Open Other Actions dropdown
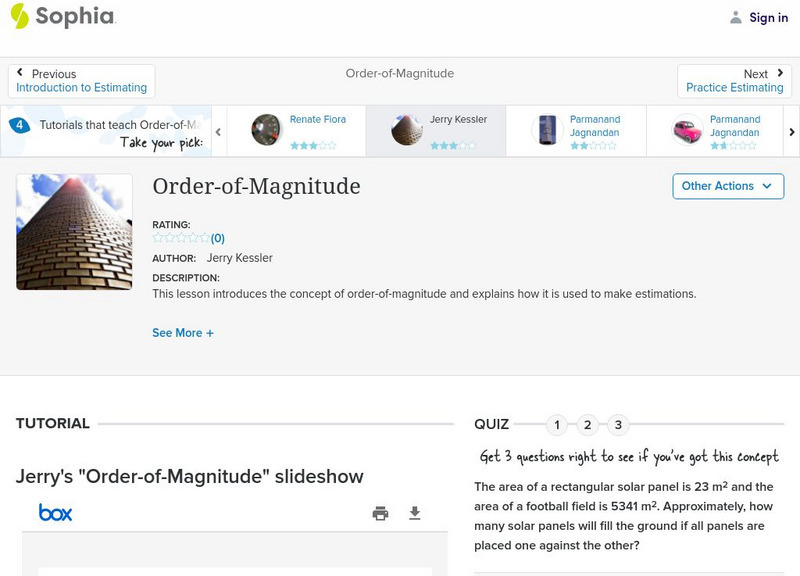800x576 pixels. tap(727, 186)
